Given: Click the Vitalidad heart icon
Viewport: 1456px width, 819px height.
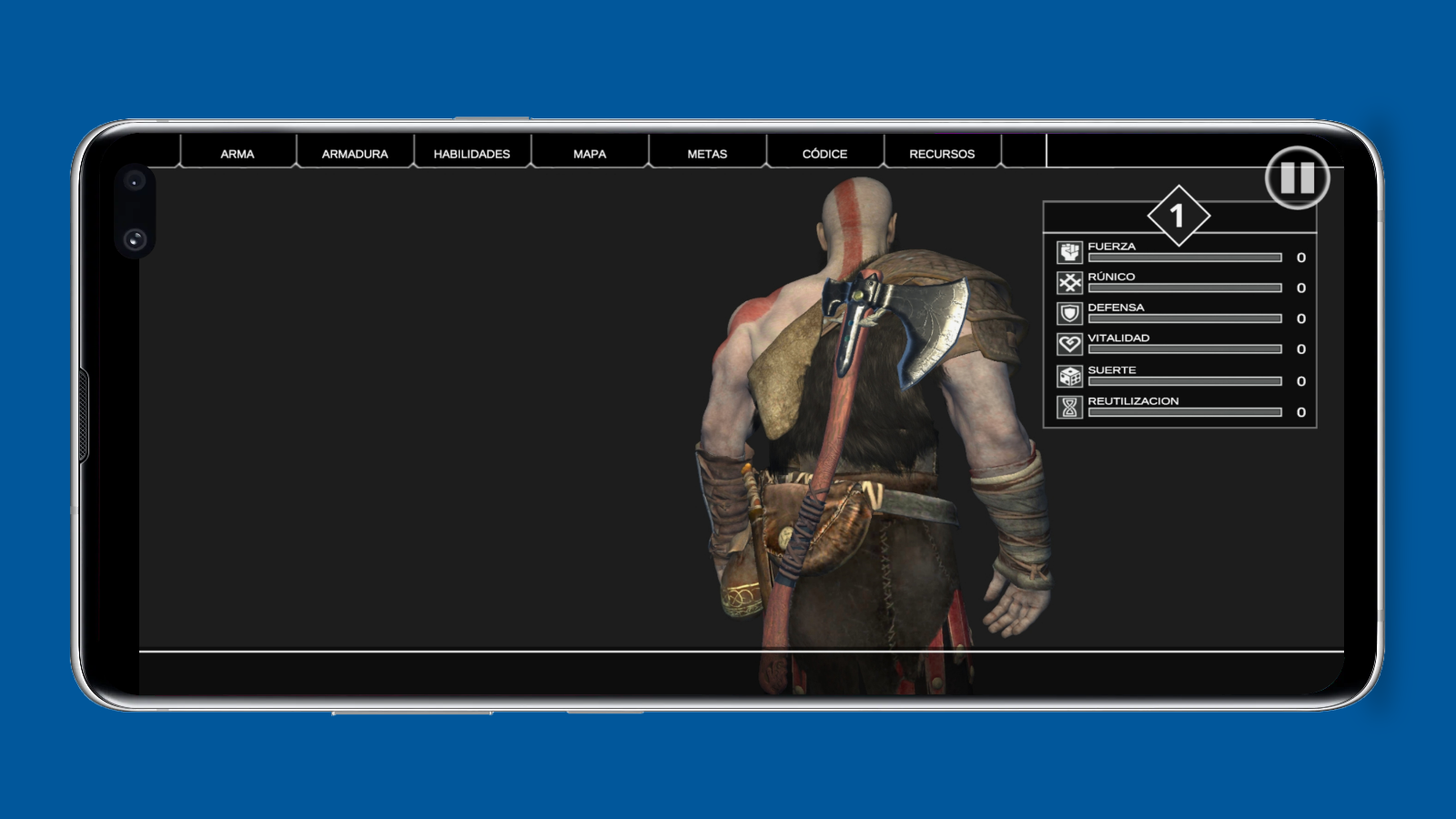Looking at the screenshot, I should click(x=1069, y=344).
